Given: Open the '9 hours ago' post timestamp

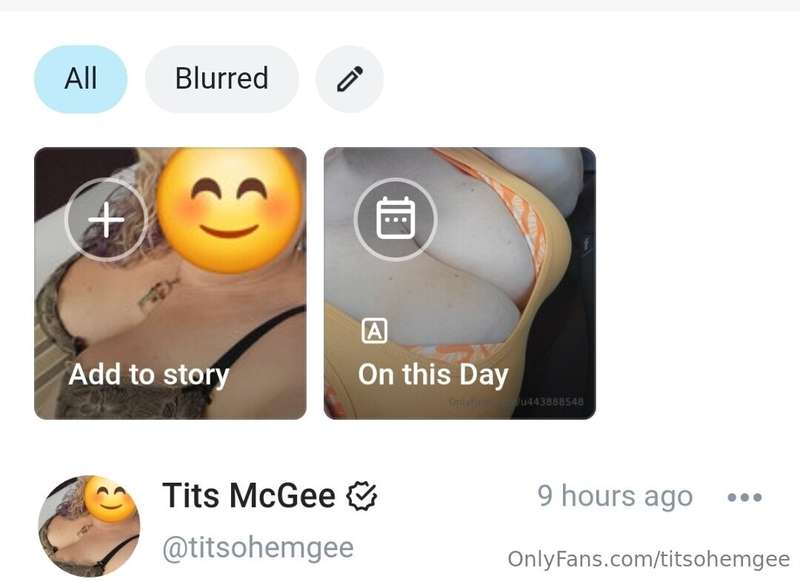Looking at the screenshot, I should tap(615, 496).
